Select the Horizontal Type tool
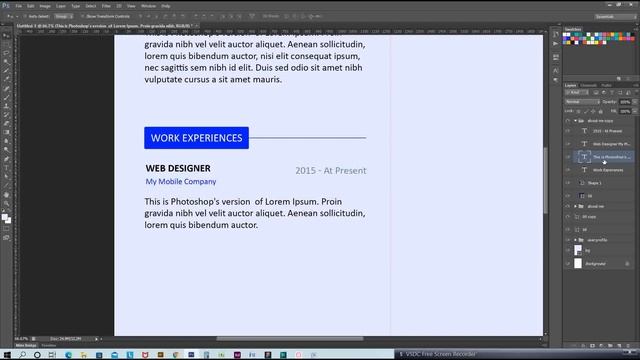This screenshot has height=360, width=640. click(x=6, y=168)
